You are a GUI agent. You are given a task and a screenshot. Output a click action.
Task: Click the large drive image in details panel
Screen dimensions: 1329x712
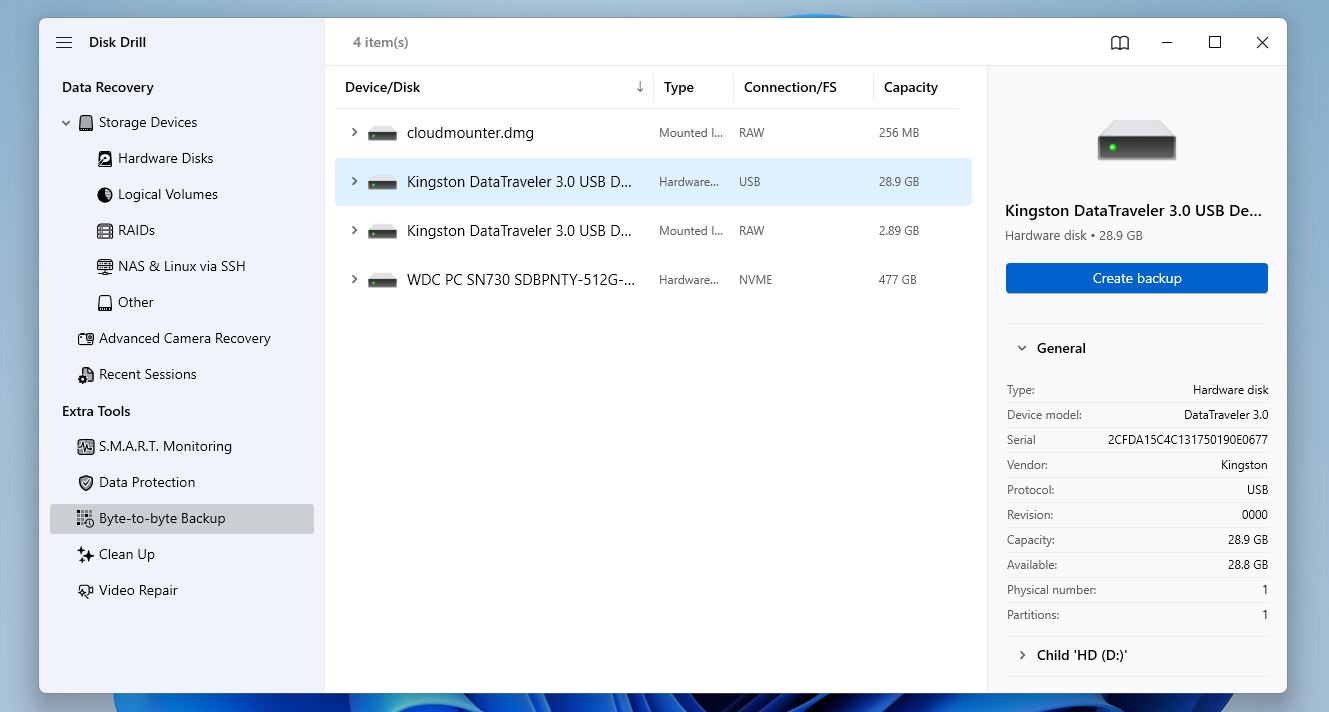click(1137, 140)
